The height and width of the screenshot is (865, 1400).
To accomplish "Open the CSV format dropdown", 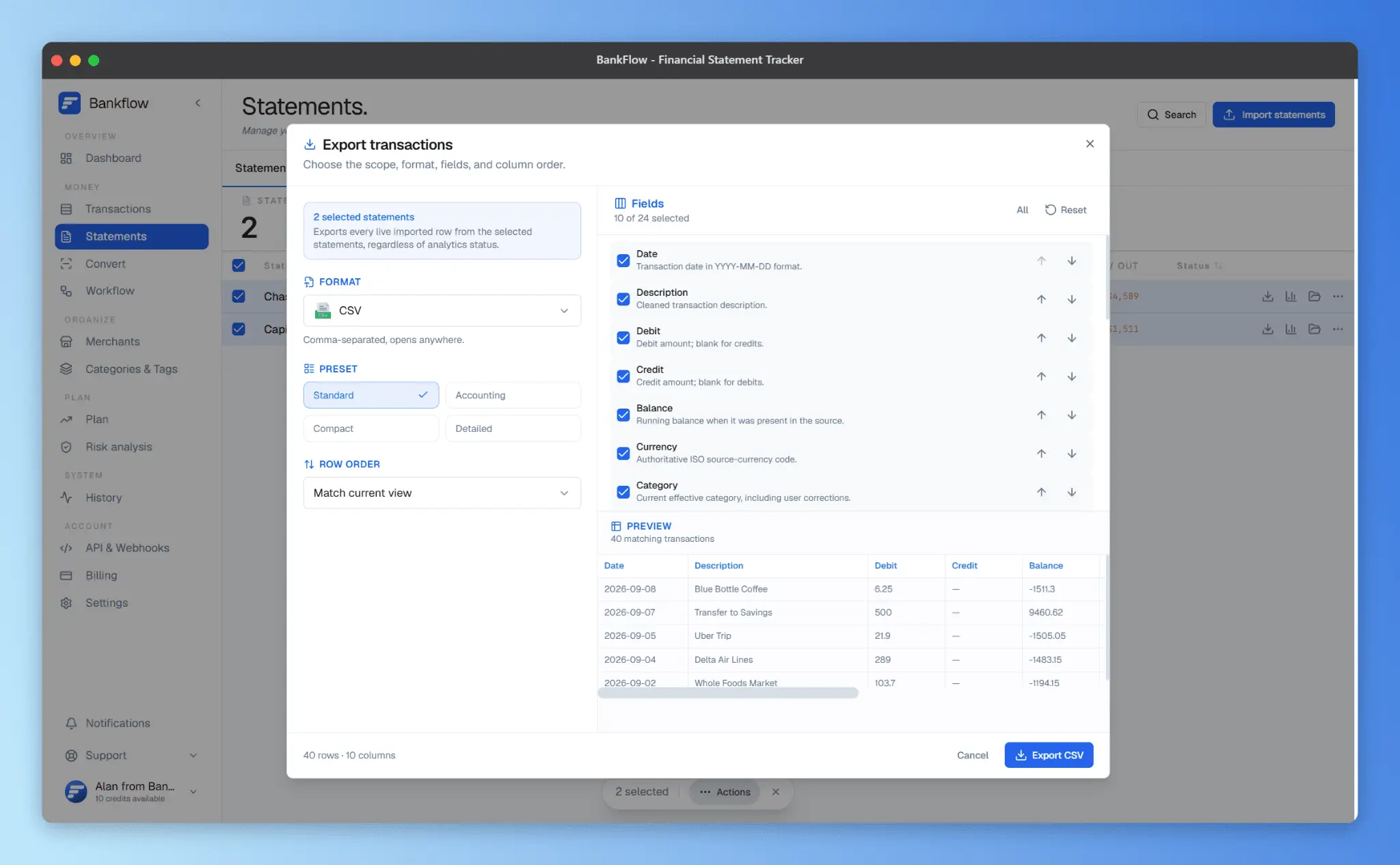I will coord(442,310).
